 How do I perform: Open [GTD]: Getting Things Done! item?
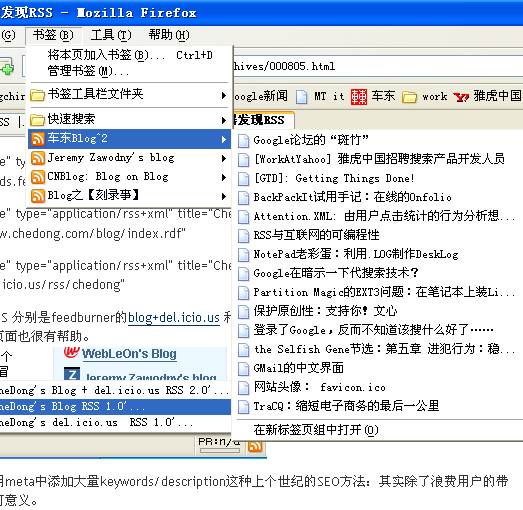click(x=378, y=178)
